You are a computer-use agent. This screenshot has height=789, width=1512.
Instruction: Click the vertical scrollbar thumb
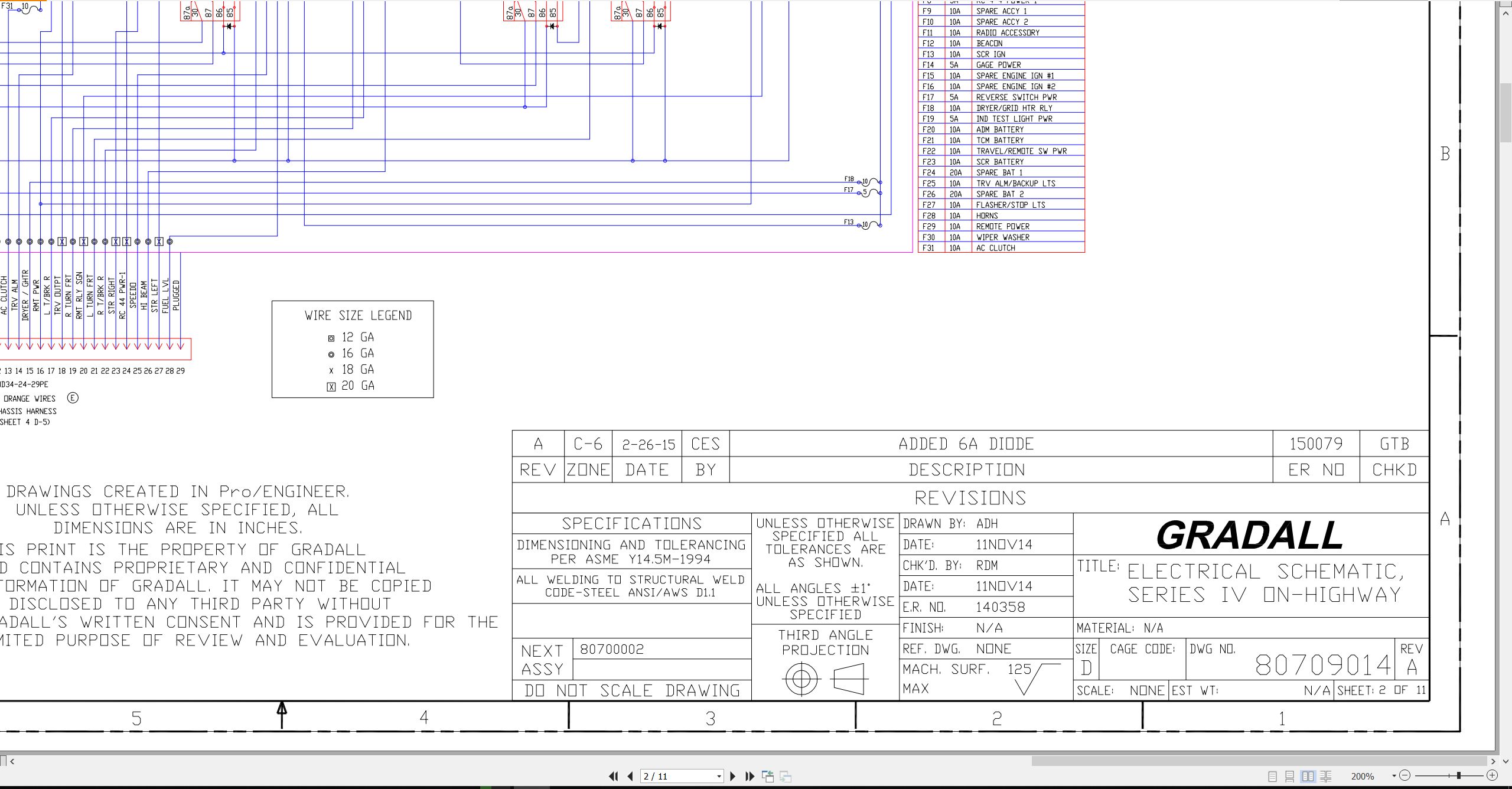(1506, 112)
